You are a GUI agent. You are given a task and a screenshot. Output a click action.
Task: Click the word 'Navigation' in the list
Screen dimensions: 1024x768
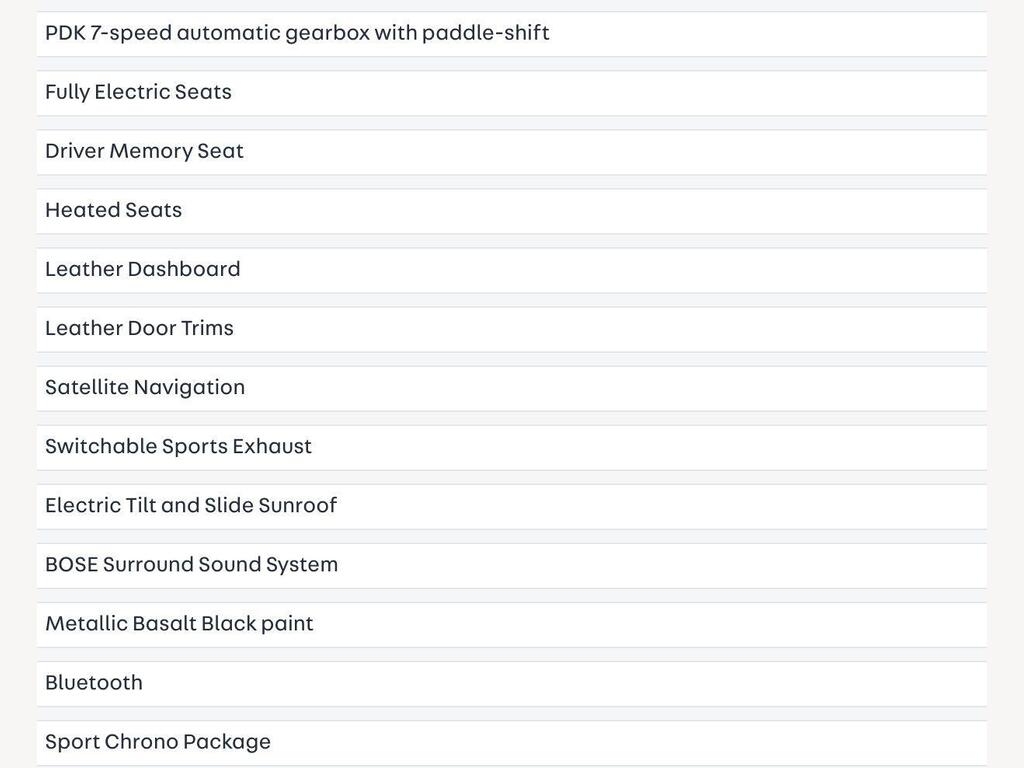click(189, 388)
